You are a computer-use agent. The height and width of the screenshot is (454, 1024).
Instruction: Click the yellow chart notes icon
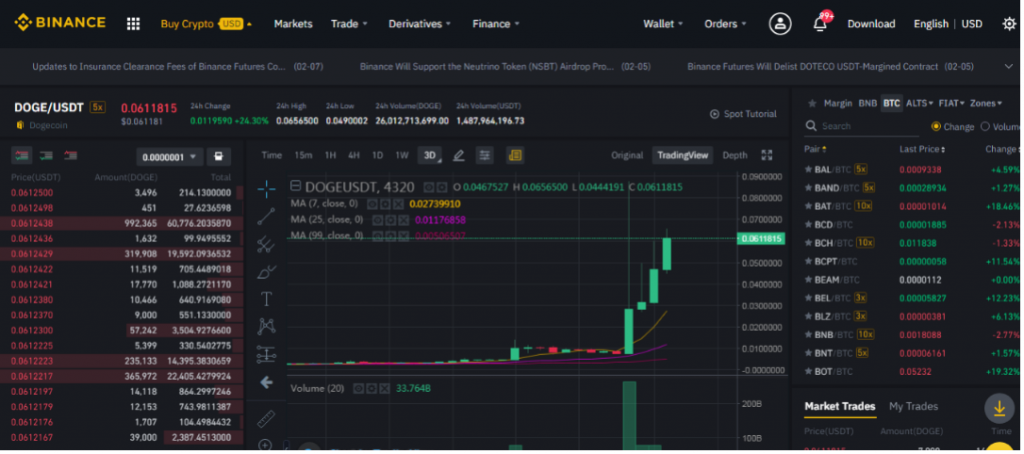pyautogui.click(x=515, y=155)
